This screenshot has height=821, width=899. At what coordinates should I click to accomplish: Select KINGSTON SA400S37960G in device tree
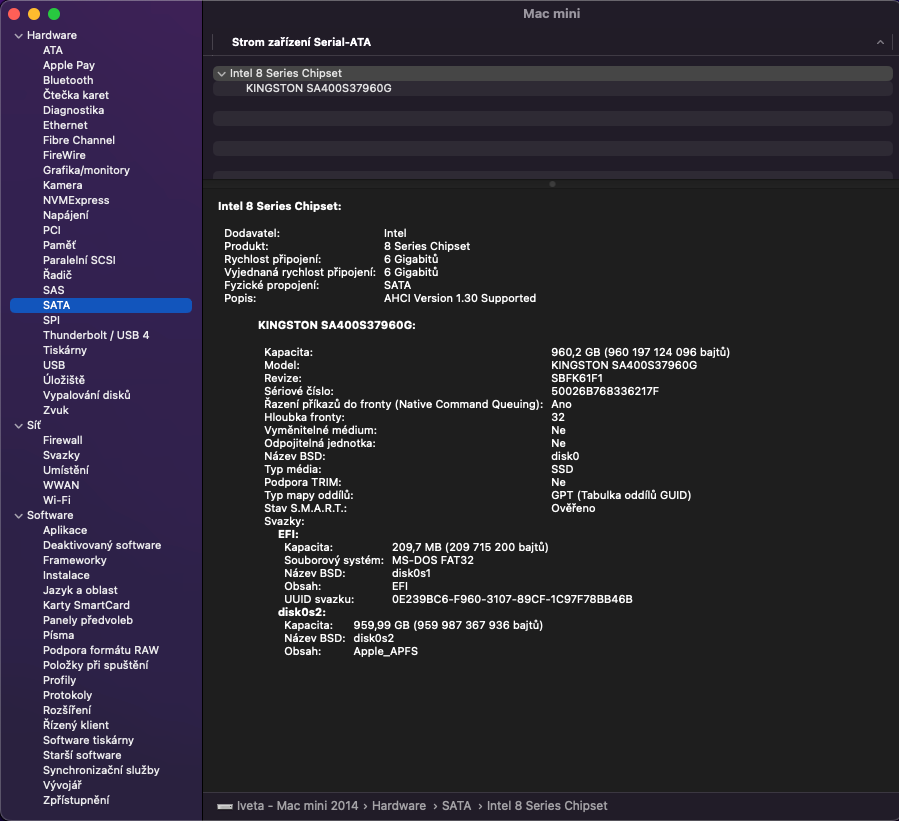click(x=318, y=88)
